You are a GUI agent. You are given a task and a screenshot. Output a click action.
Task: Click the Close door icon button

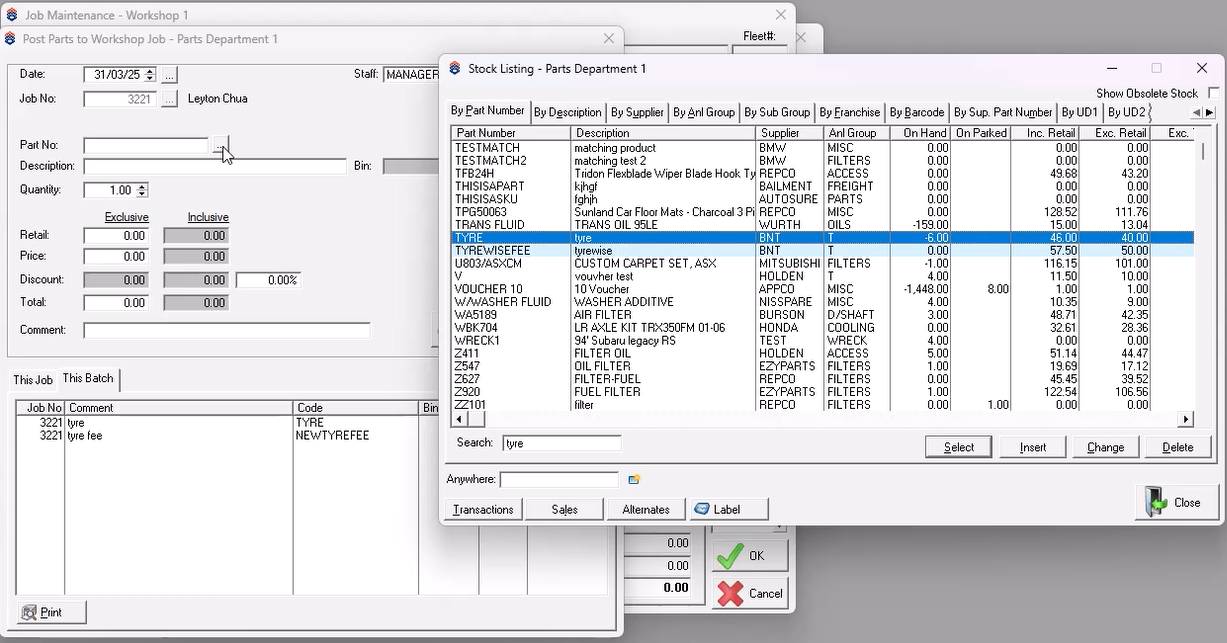coord(1177,502)
